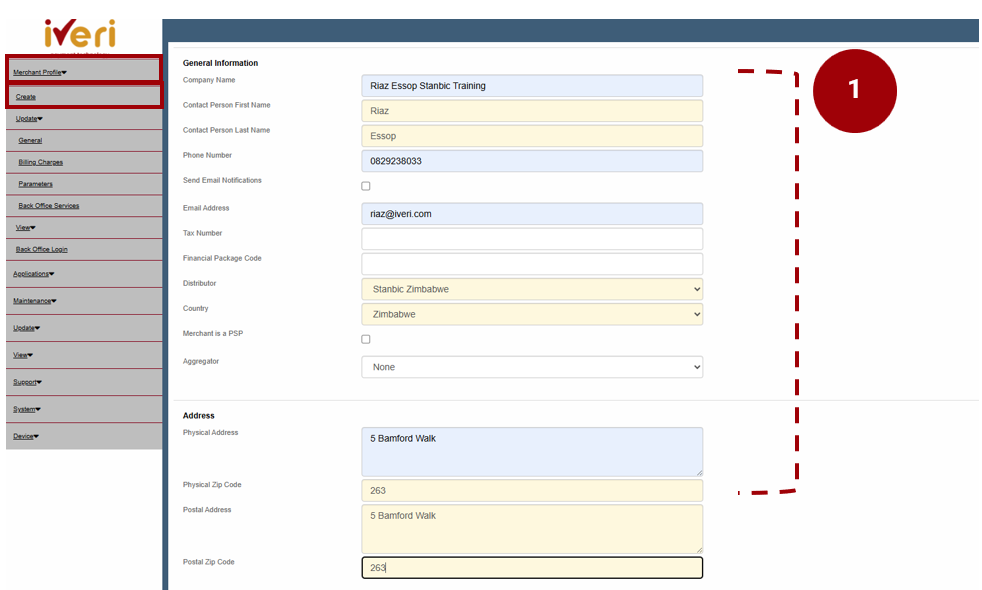Open the Aggregator dropdown
The width and height of the screenshot is (982, 590).
(532, 367)
